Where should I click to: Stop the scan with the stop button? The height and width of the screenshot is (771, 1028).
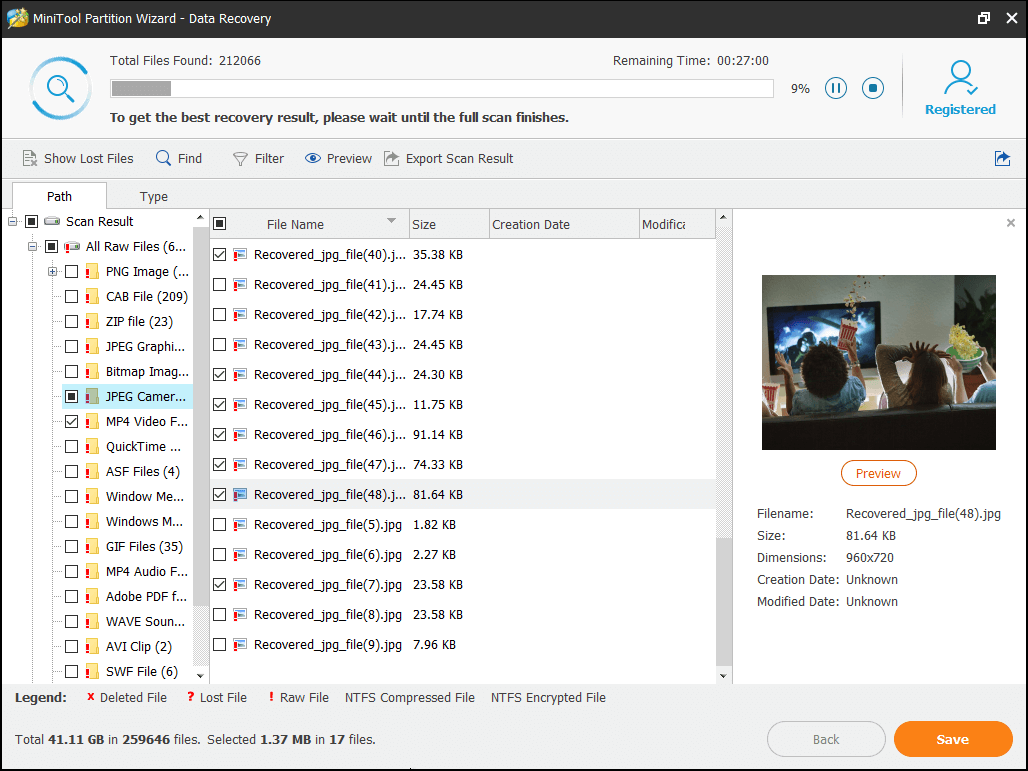[x=873, y=88]
